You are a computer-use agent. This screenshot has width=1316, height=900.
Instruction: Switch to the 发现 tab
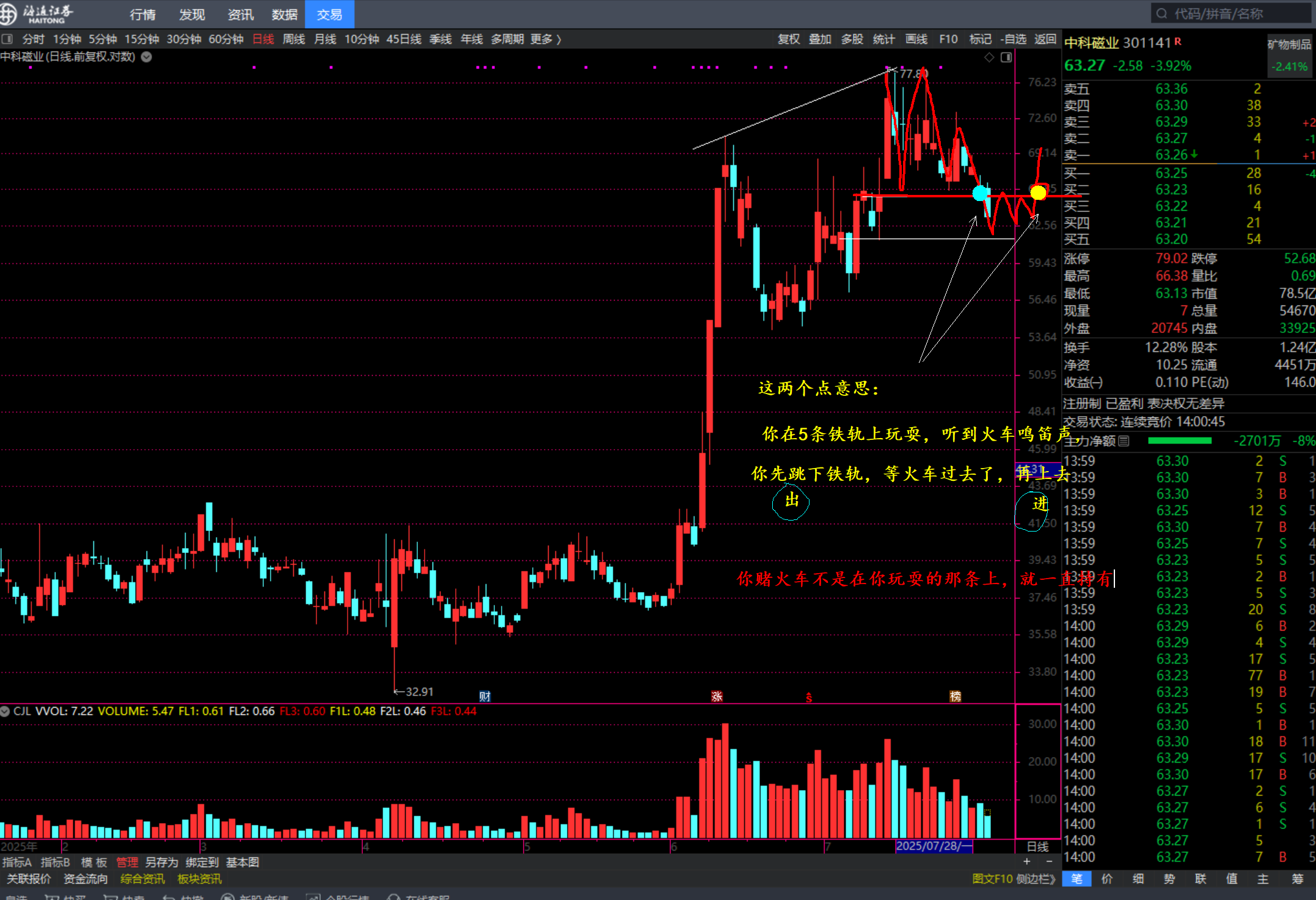(192, 15)
